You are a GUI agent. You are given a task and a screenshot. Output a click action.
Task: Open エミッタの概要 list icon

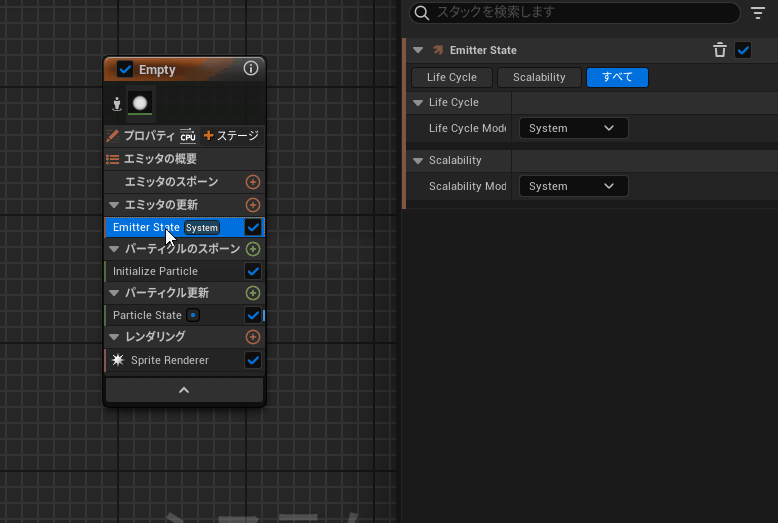point(113,159)
